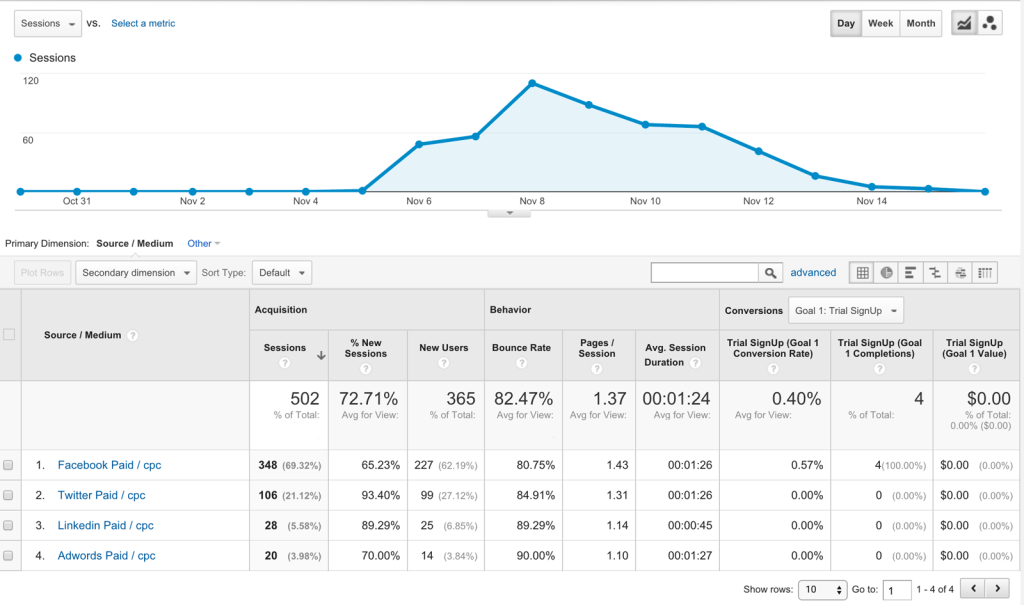The height and width of the screenshot is (605, 1024).
Task: Open the Secondary dimension dropdown
Action: pyautogui.click(x=136, y=272)
